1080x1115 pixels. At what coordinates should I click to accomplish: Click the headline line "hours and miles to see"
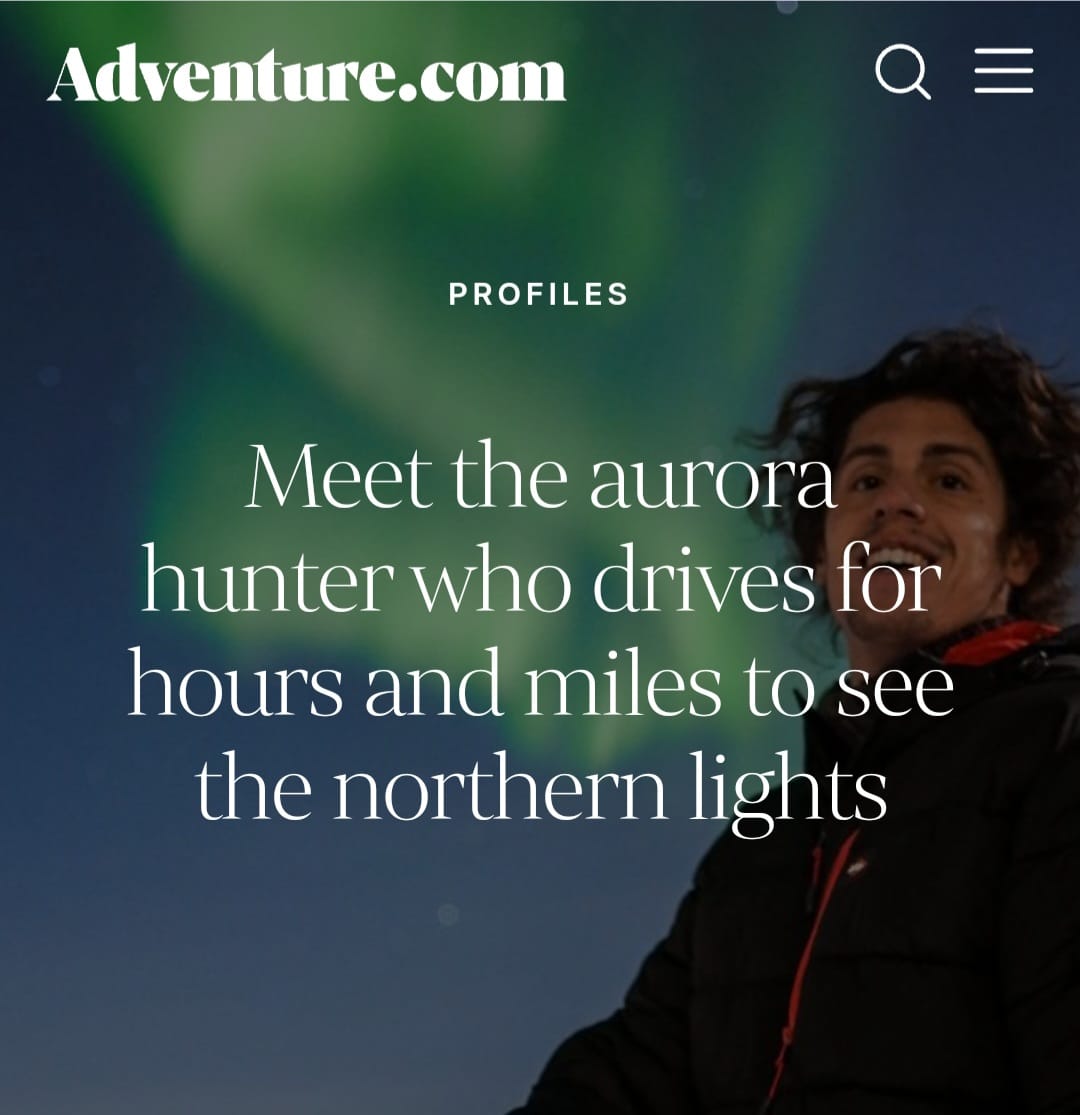pyautogui.click(x=540, y=683)
